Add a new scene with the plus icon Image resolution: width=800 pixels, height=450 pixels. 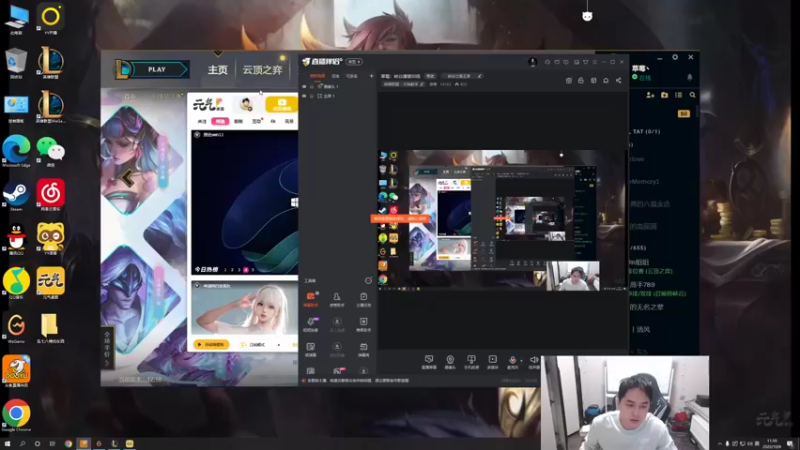(x=371, y=76)
